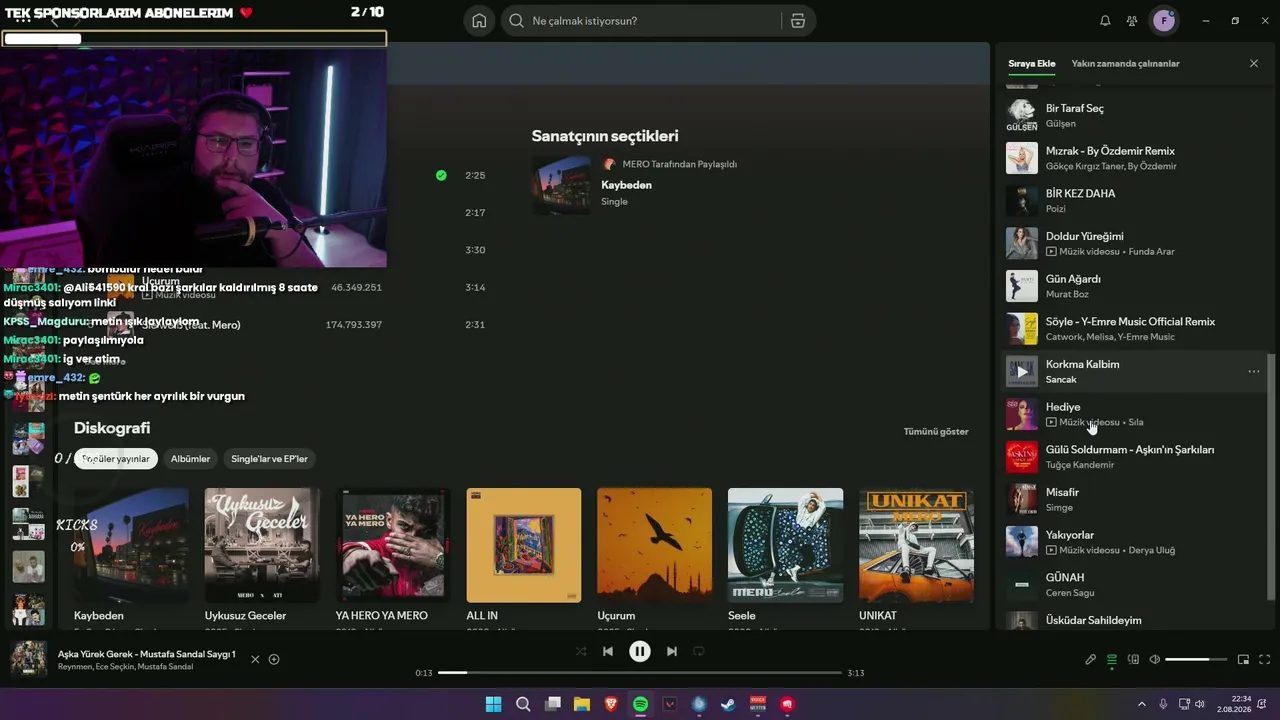The image size is (1280, 720).
Task: Toggle the green saved checkmark on the 2:25 track
Action: click(441, 175)
